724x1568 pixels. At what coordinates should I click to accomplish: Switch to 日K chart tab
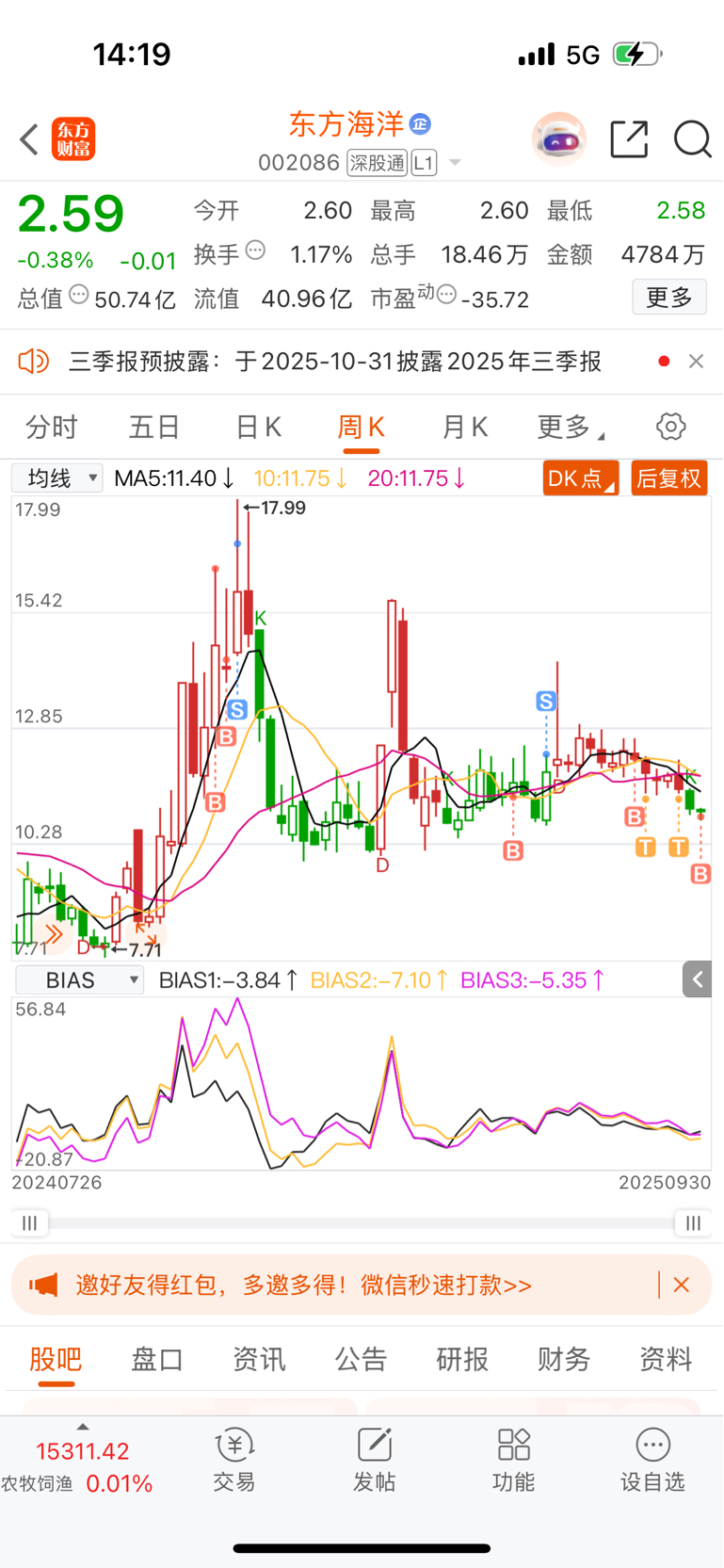pyautogui.click(x=258, y=427)
